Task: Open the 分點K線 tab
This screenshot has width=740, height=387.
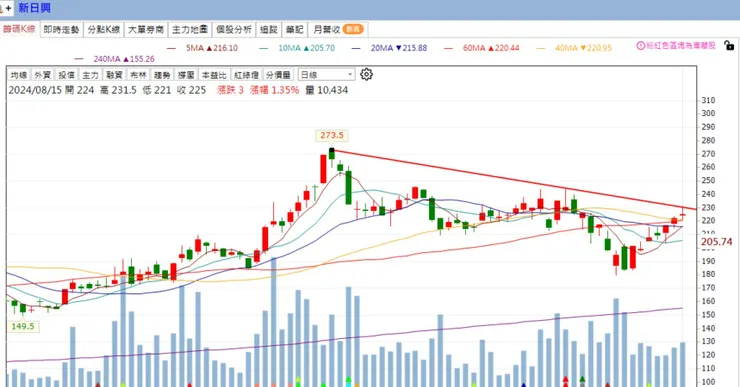Action: 104,29
